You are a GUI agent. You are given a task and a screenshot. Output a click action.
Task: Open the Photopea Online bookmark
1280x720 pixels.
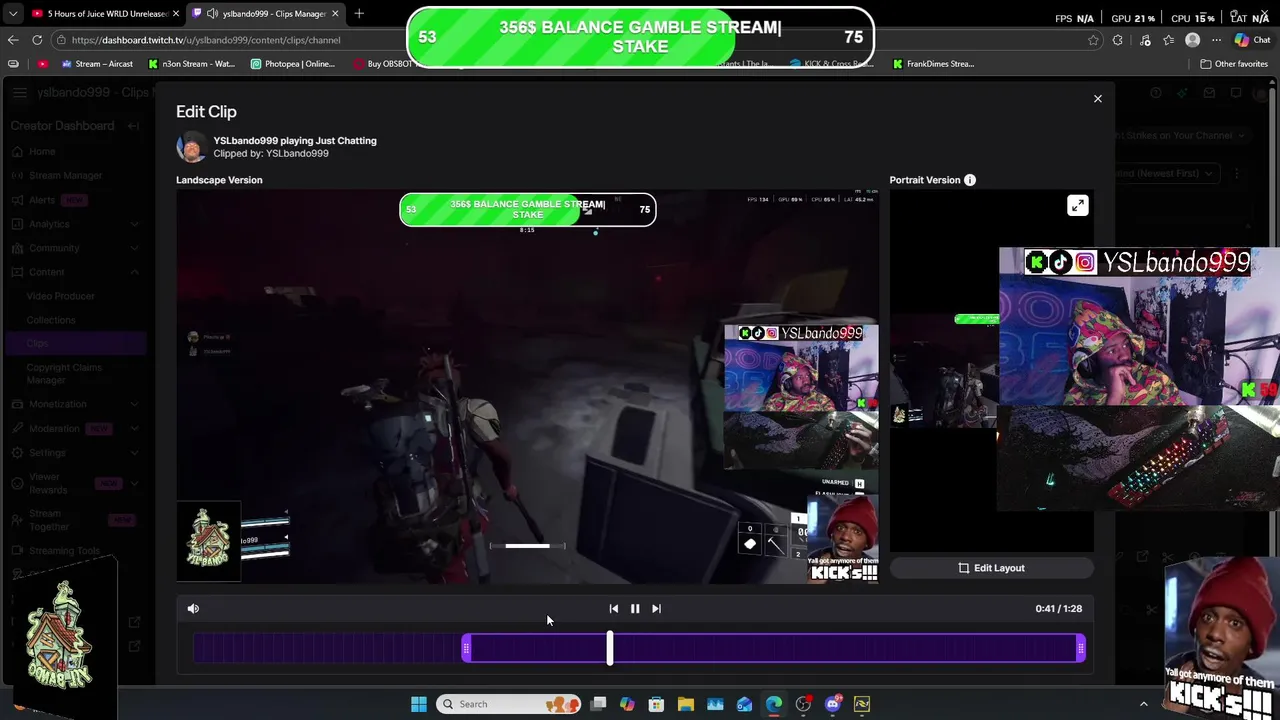[x=293, y=64]
